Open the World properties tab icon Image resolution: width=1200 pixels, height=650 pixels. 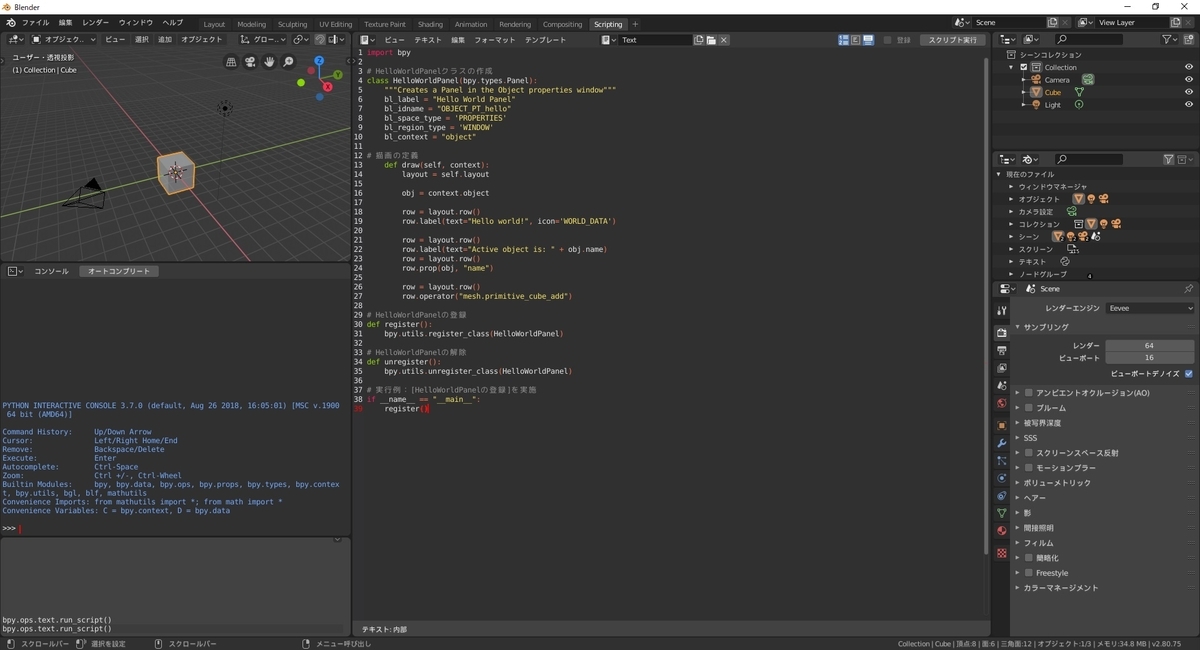1001,404
